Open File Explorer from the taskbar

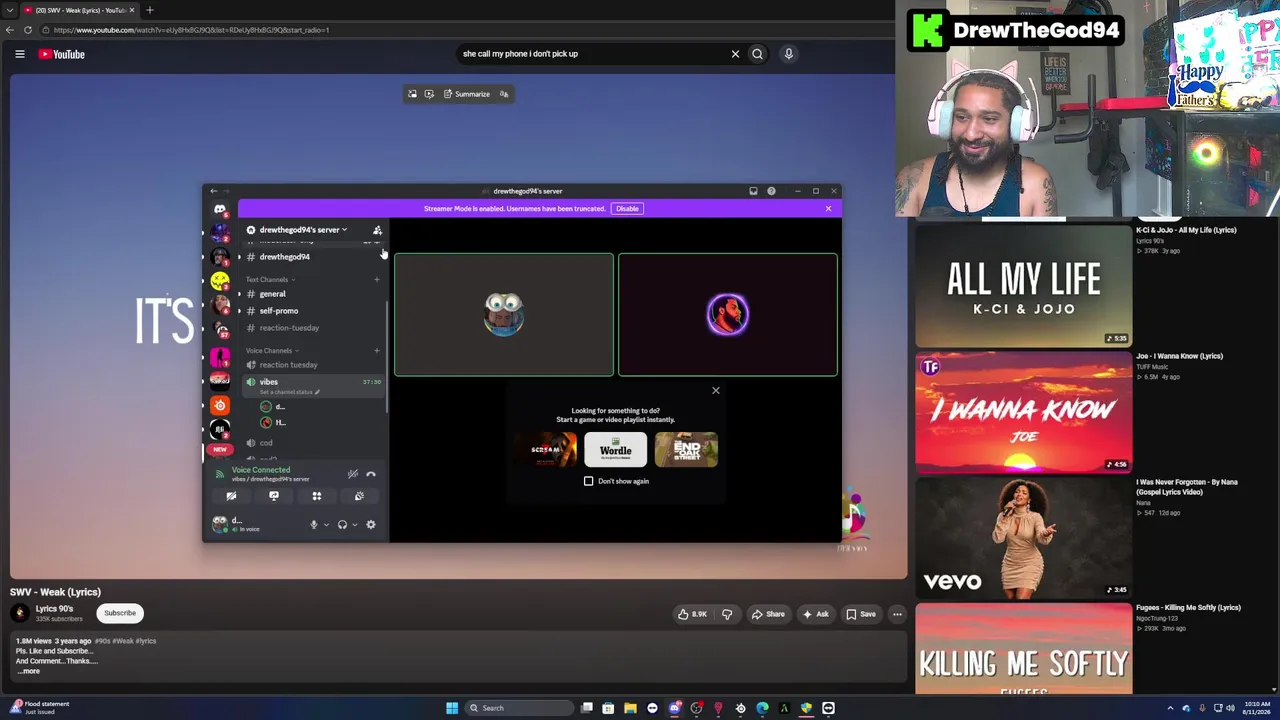pos(630,708)
